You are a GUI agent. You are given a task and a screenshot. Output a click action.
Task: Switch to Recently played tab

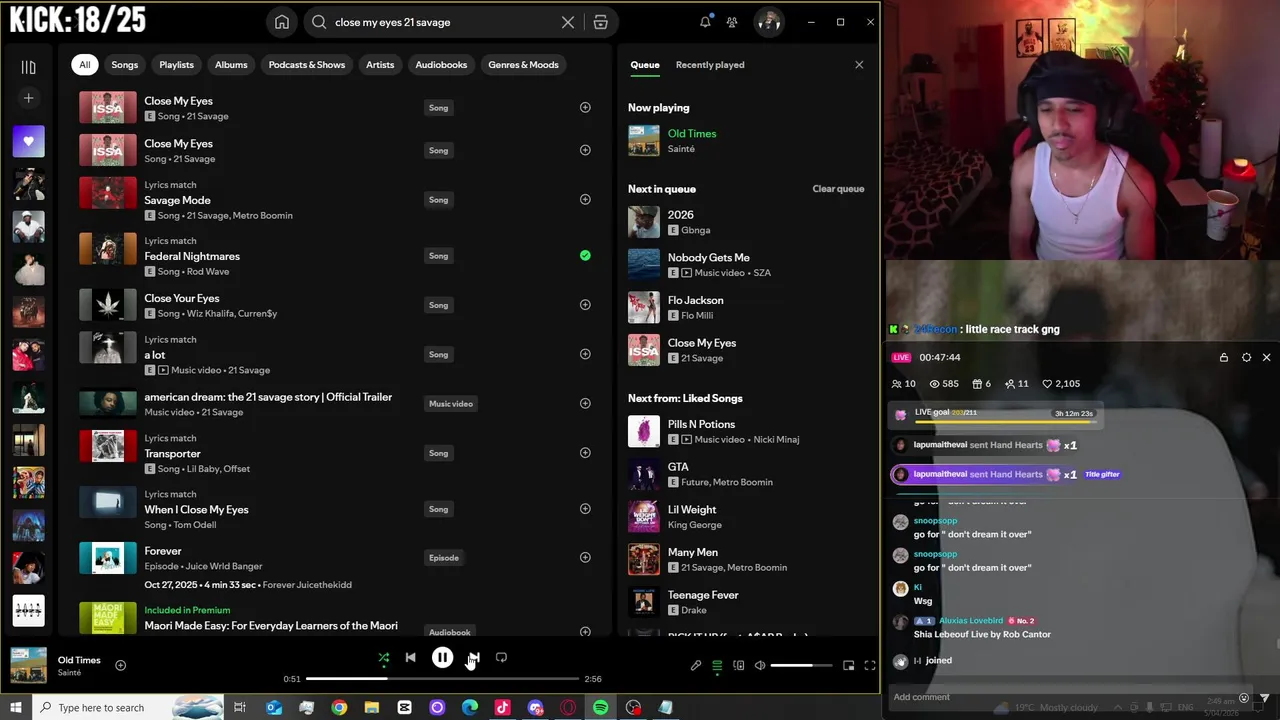[x=710, y=65]
